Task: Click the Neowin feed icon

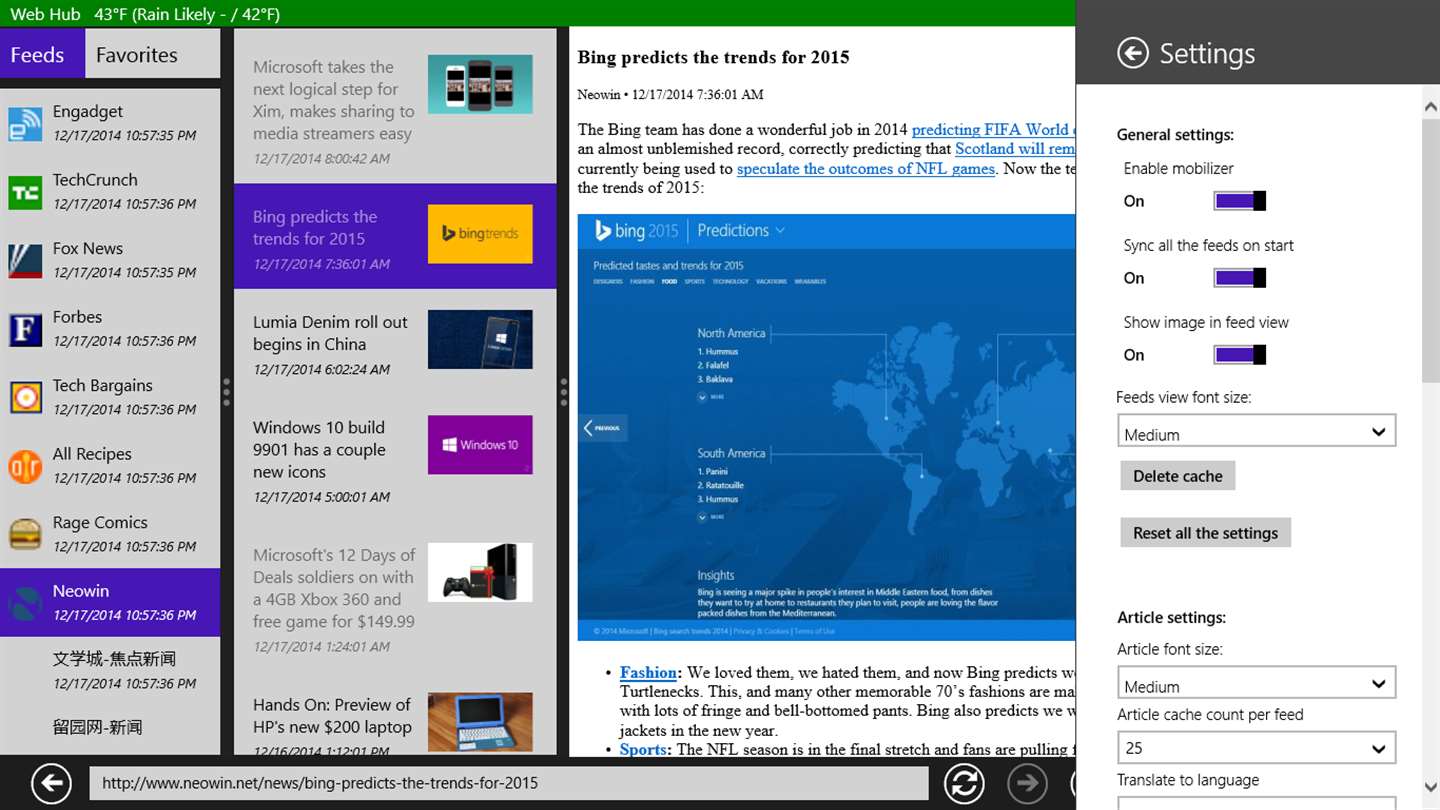Action: 25,603
